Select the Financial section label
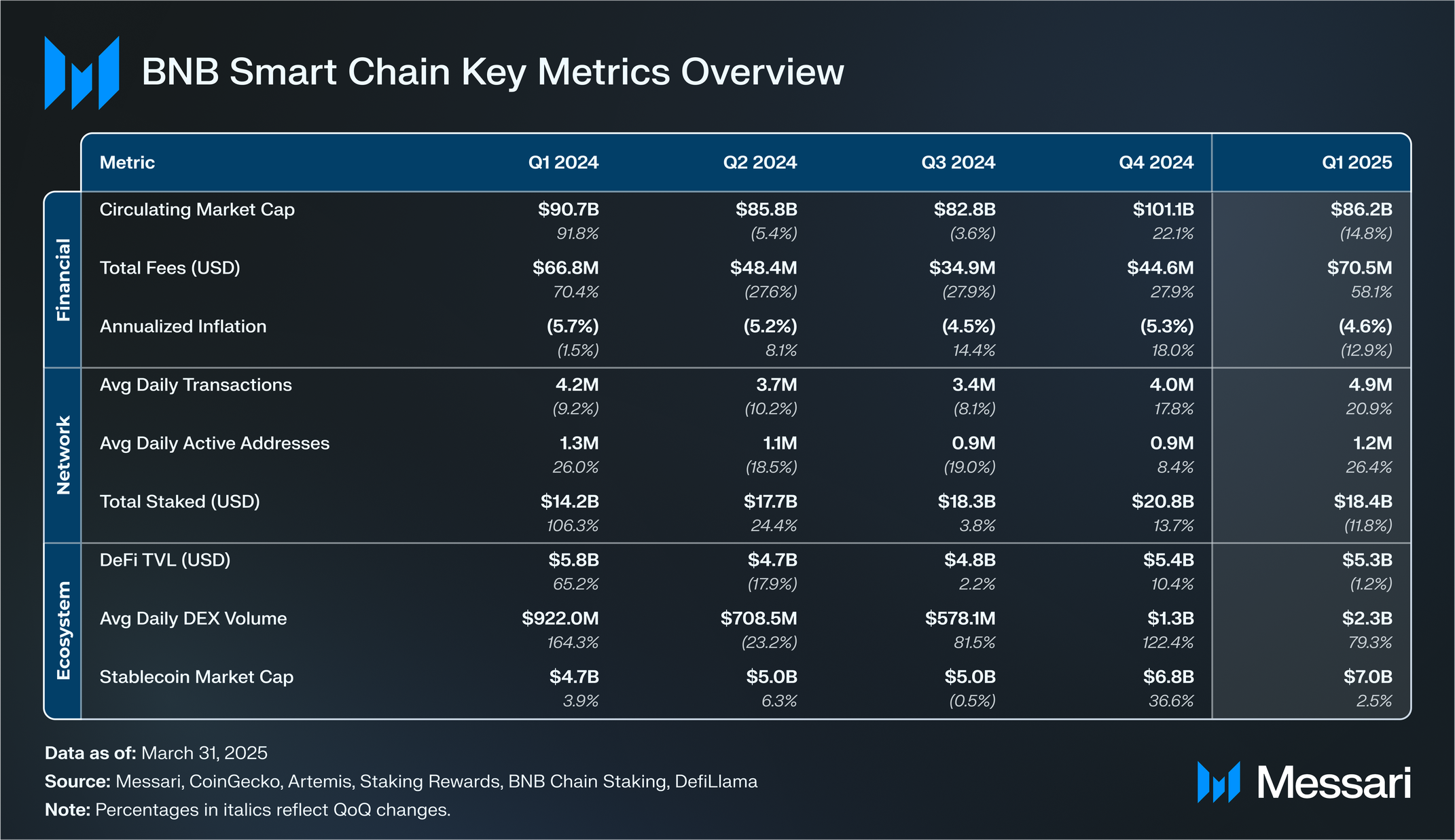Screen dimensions: 1455x840 click(63, 279)
